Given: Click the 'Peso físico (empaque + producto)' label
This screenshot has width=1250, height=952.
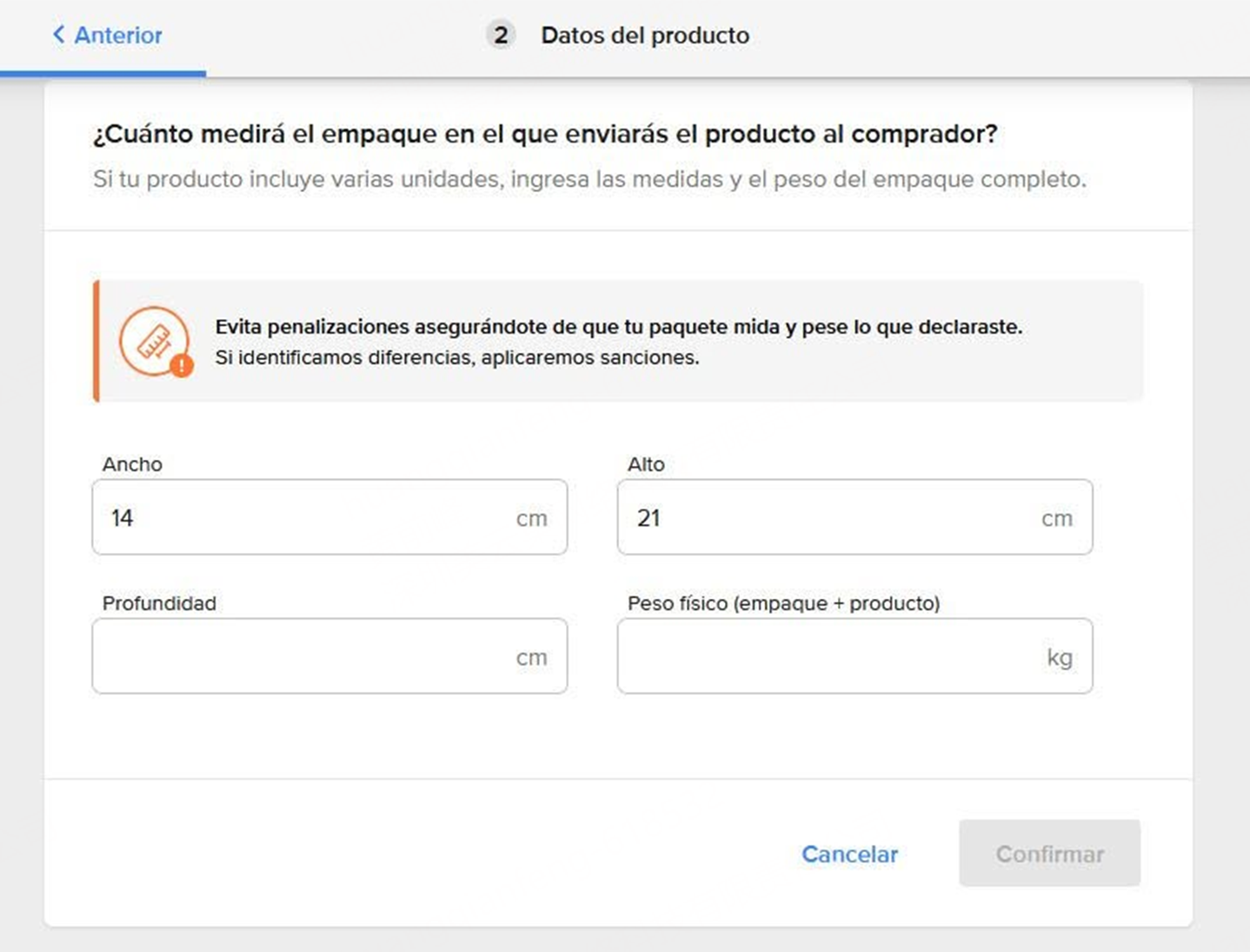Looking at the screenshot, I should pyautogui.click(x=784, y=603).
